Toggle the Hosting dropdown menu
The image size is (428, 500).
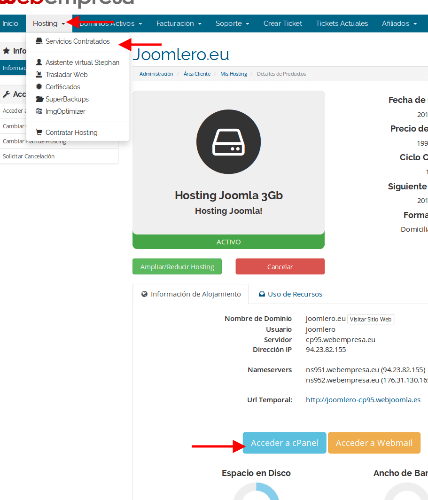pos(49,24)
